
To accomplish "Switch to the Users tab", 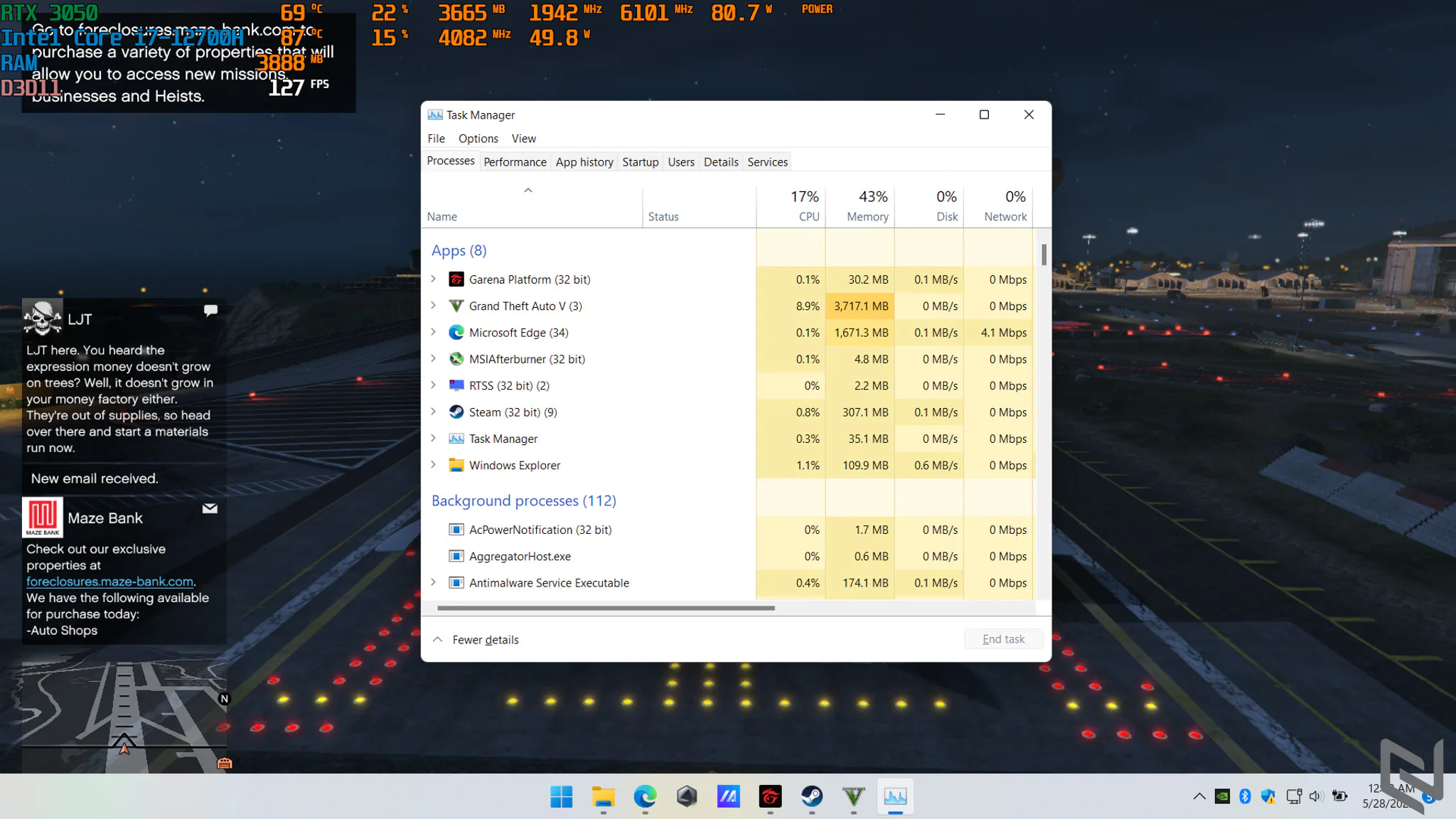I will (x=681, y=162).
